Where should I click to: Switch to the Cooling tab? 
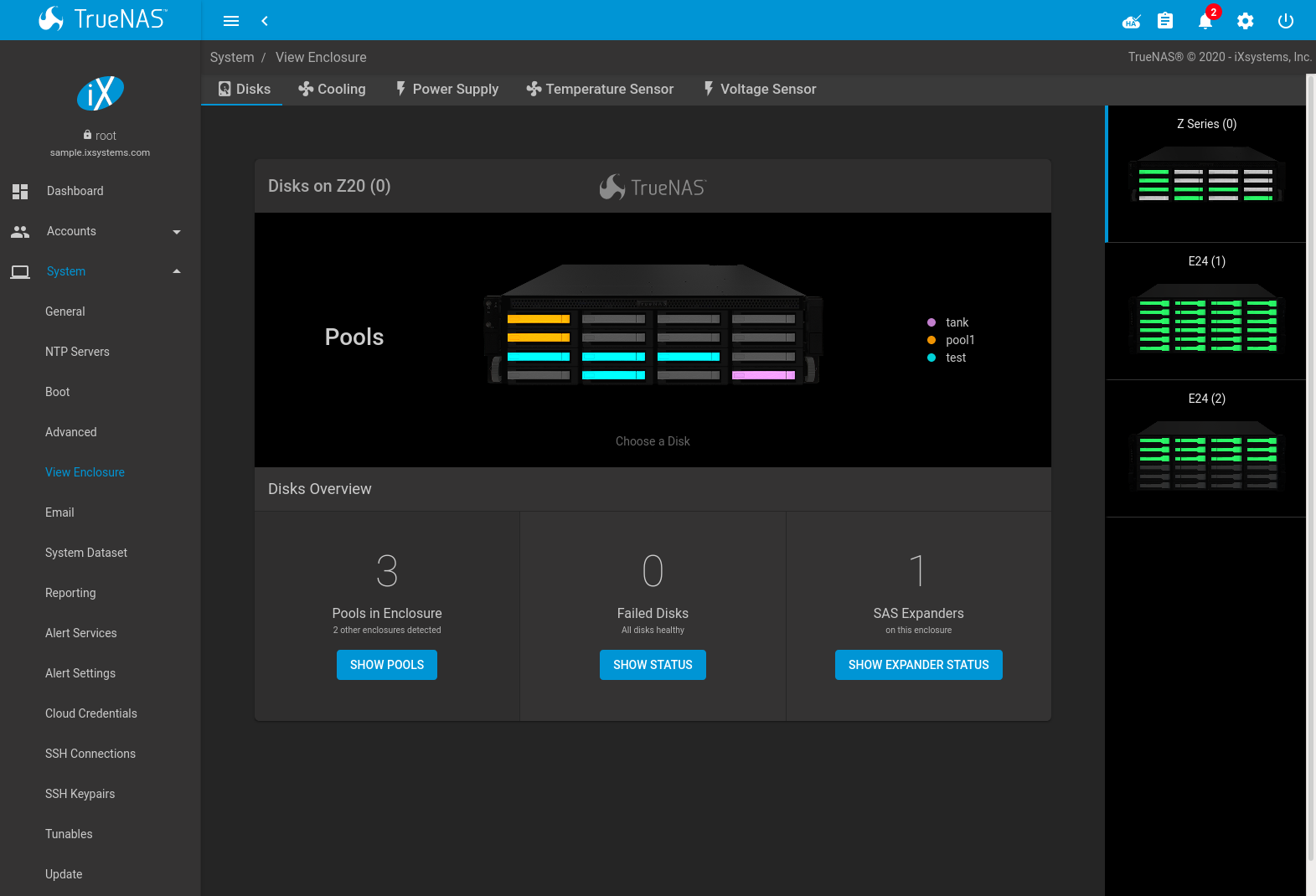click(x=332, y=89)
